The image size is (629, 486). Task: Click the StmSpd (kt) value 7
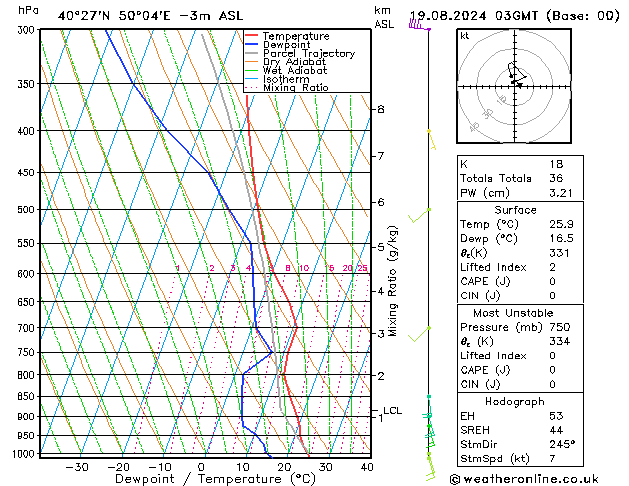pos(553,458)
